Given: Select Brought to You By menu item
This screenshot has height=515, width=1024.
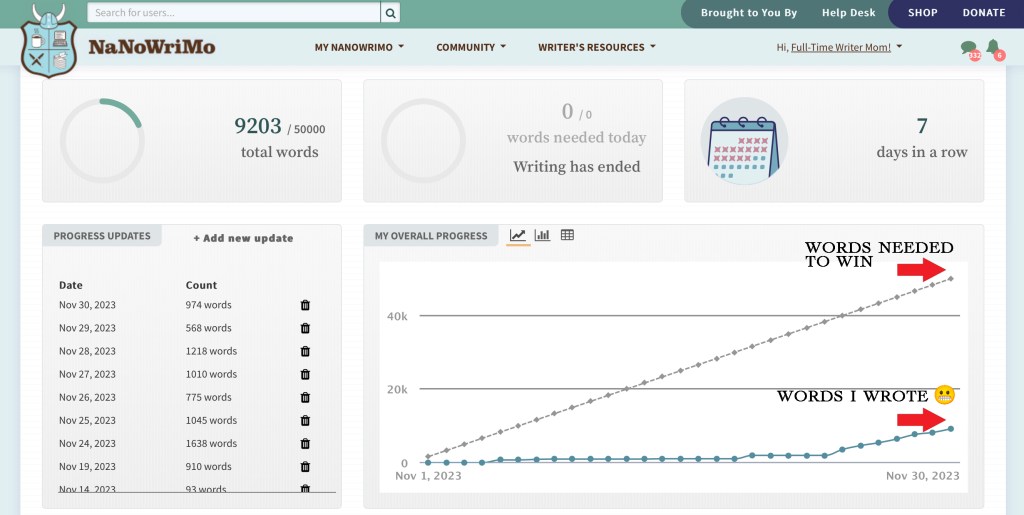Looking at the screenshot, I should 749,13.
